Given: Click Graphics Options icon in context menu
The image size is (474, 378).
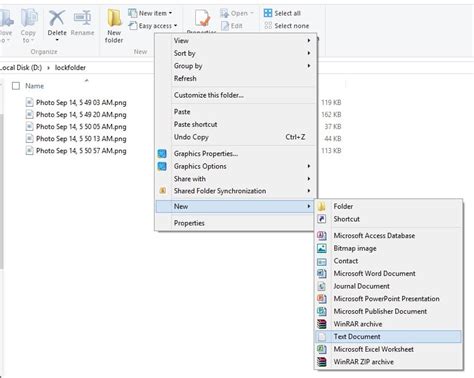Looking at the screenshot, I should point(162,166).
